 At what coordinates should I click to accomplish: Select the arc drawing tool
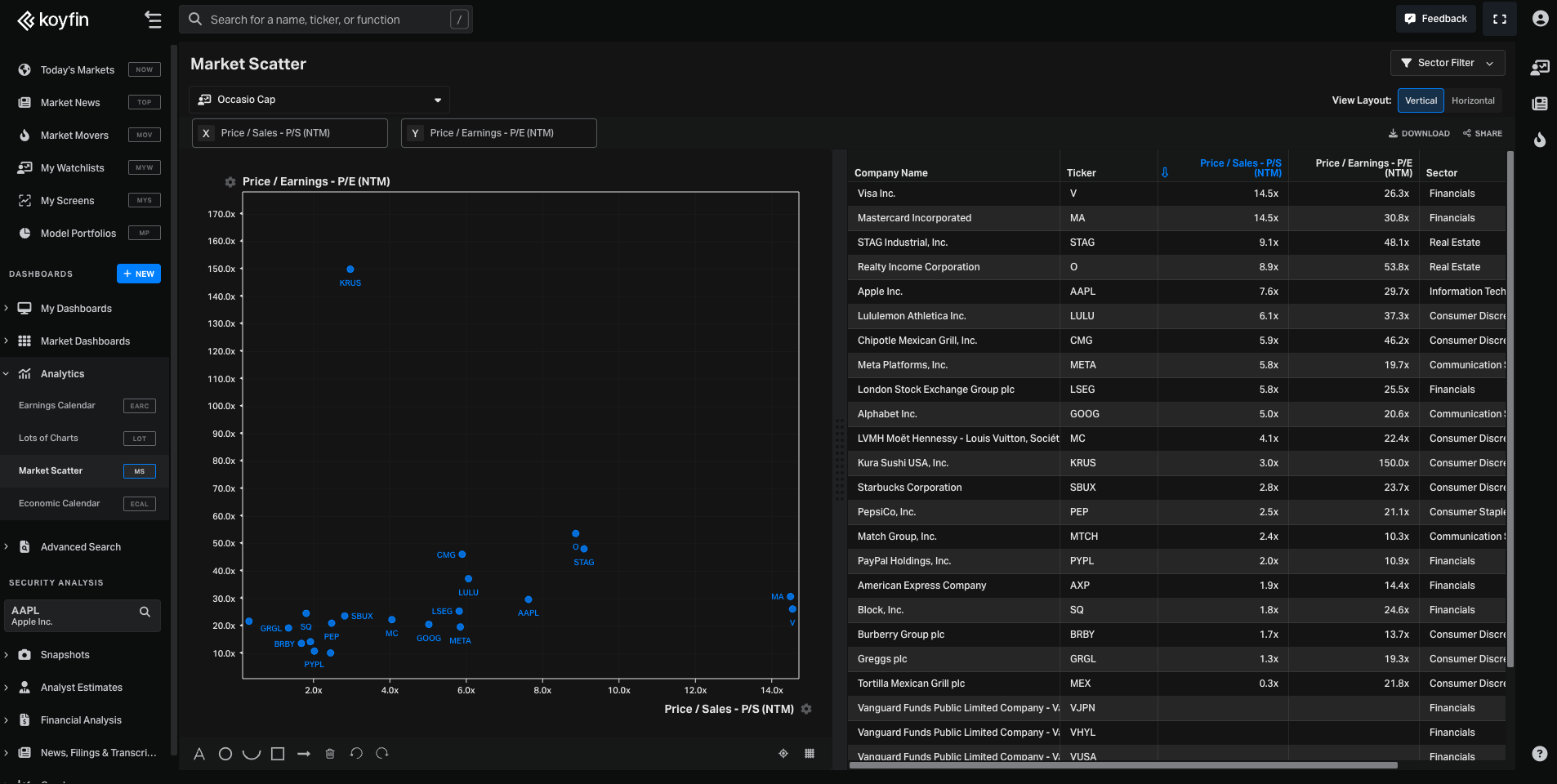(252, 754)
